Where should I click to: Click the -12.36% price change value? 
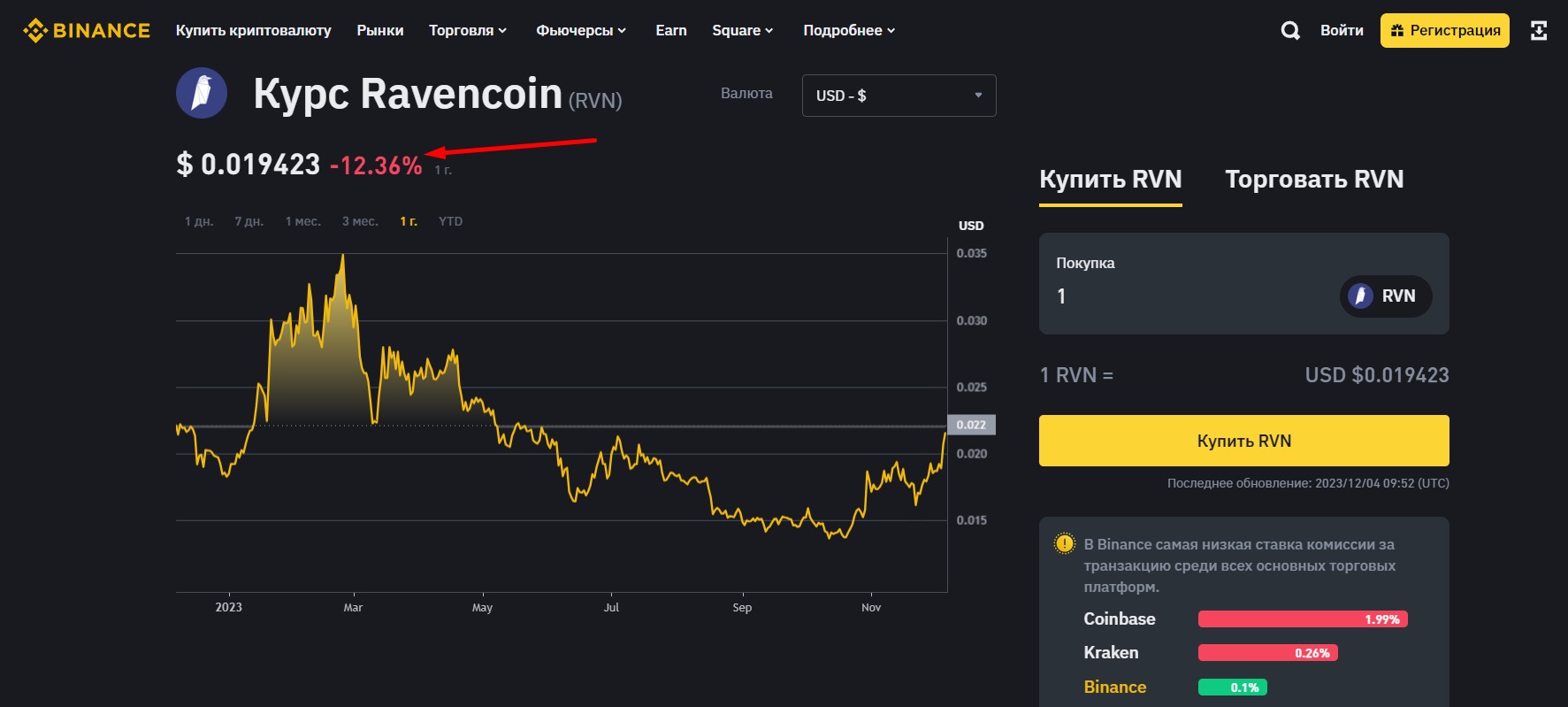tap(376, 165)
